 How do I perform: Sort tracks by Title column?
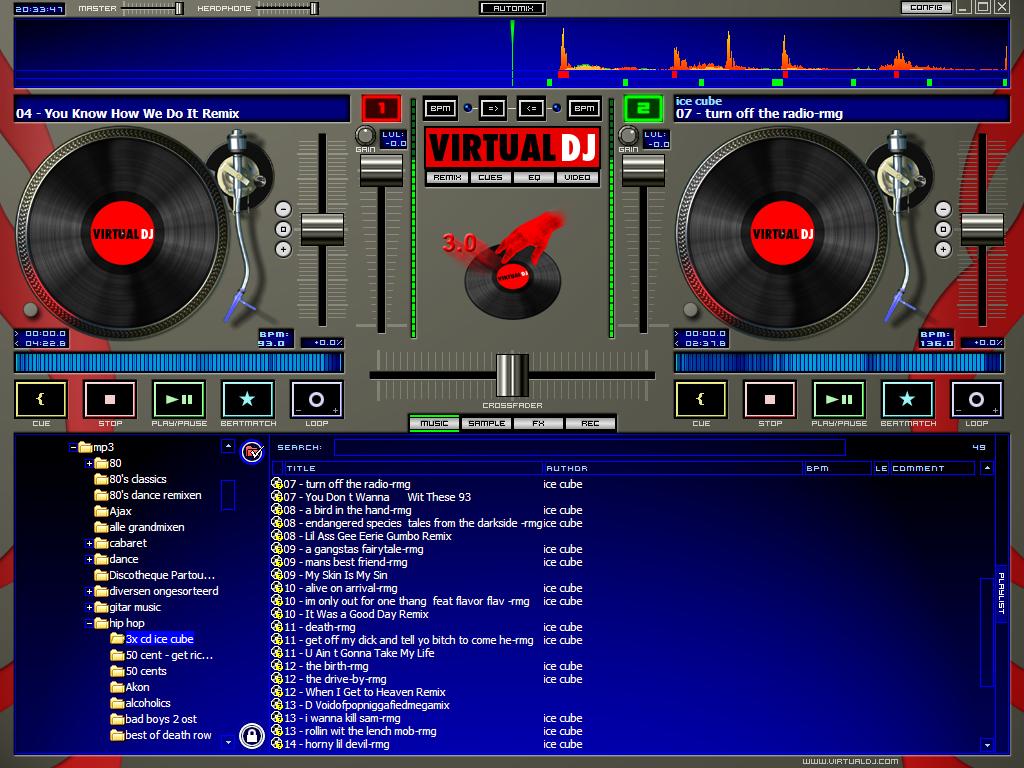coord(413,468)
